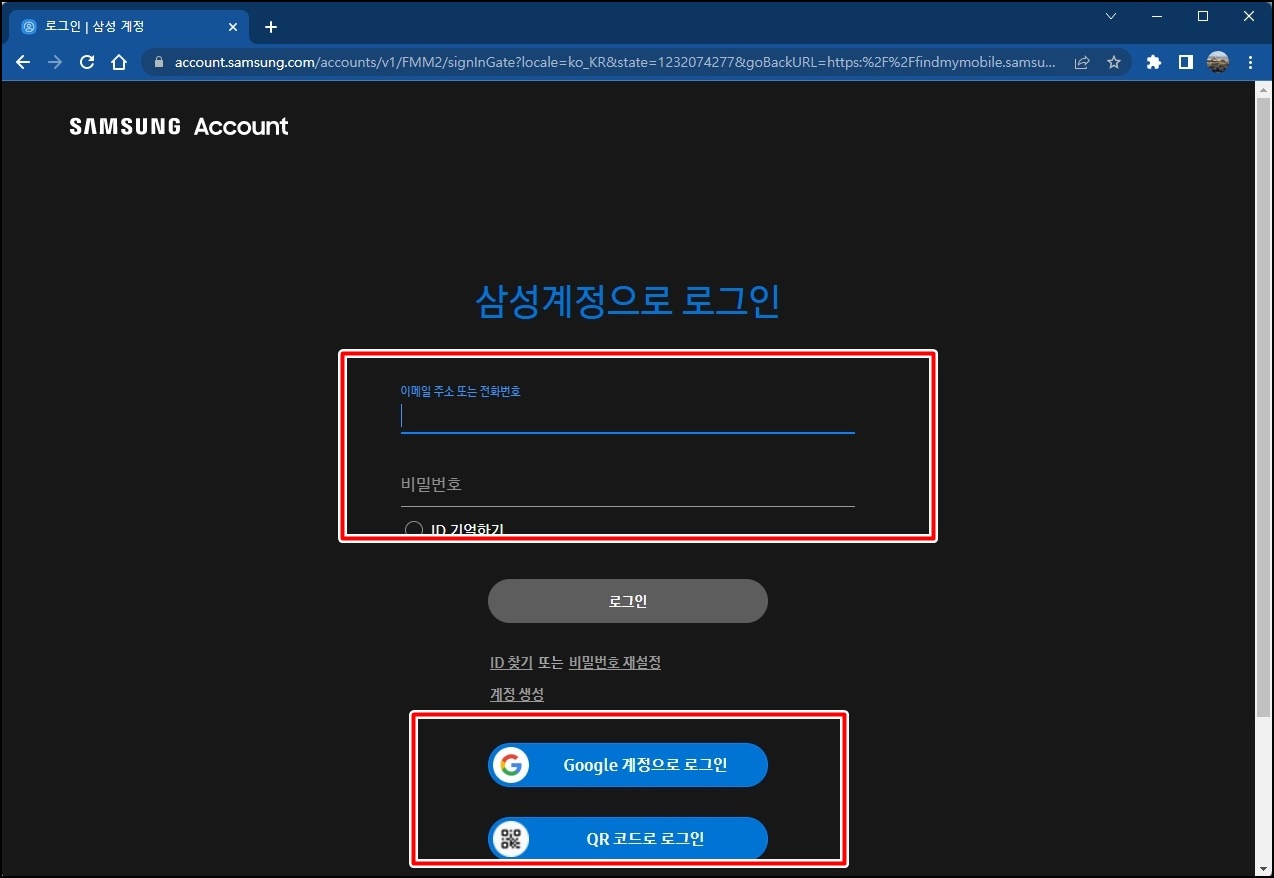The image size is (1274, 878).
Task: Maximize the Chrome window
Action: coord(1203,16)
